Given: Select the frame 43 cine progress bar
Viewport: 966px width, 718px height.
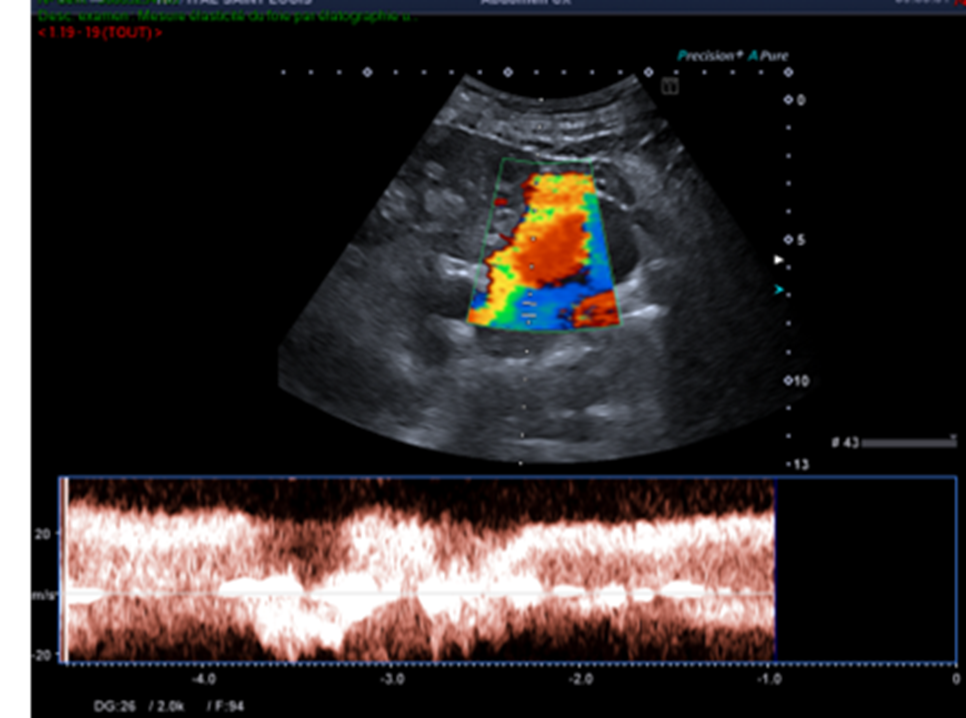Looking at the screenshot, I should pyautogui.click(x=906, y=442).
